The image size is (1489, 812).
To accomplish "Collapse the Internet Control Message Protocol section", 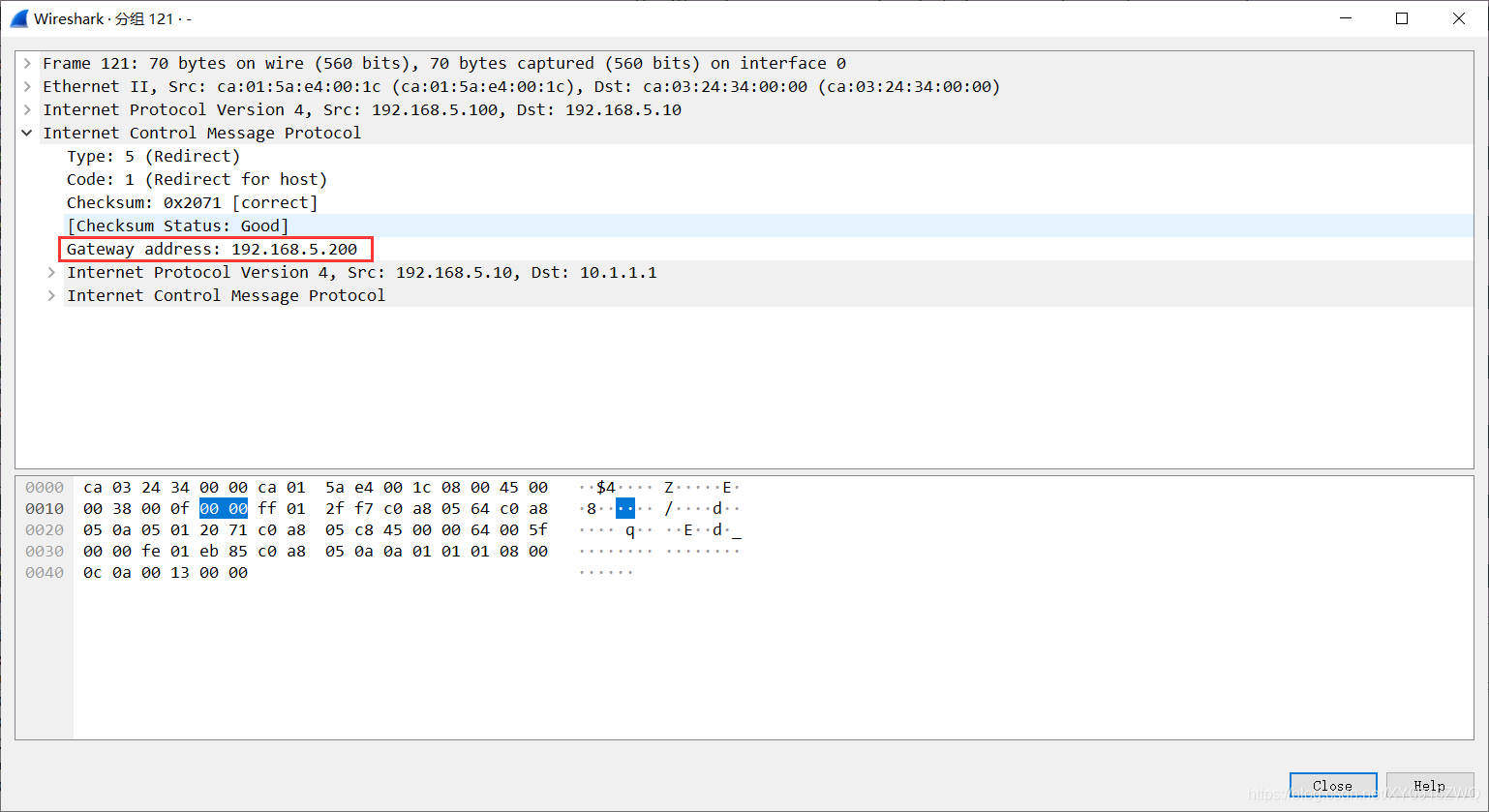I will pos(27,133).
